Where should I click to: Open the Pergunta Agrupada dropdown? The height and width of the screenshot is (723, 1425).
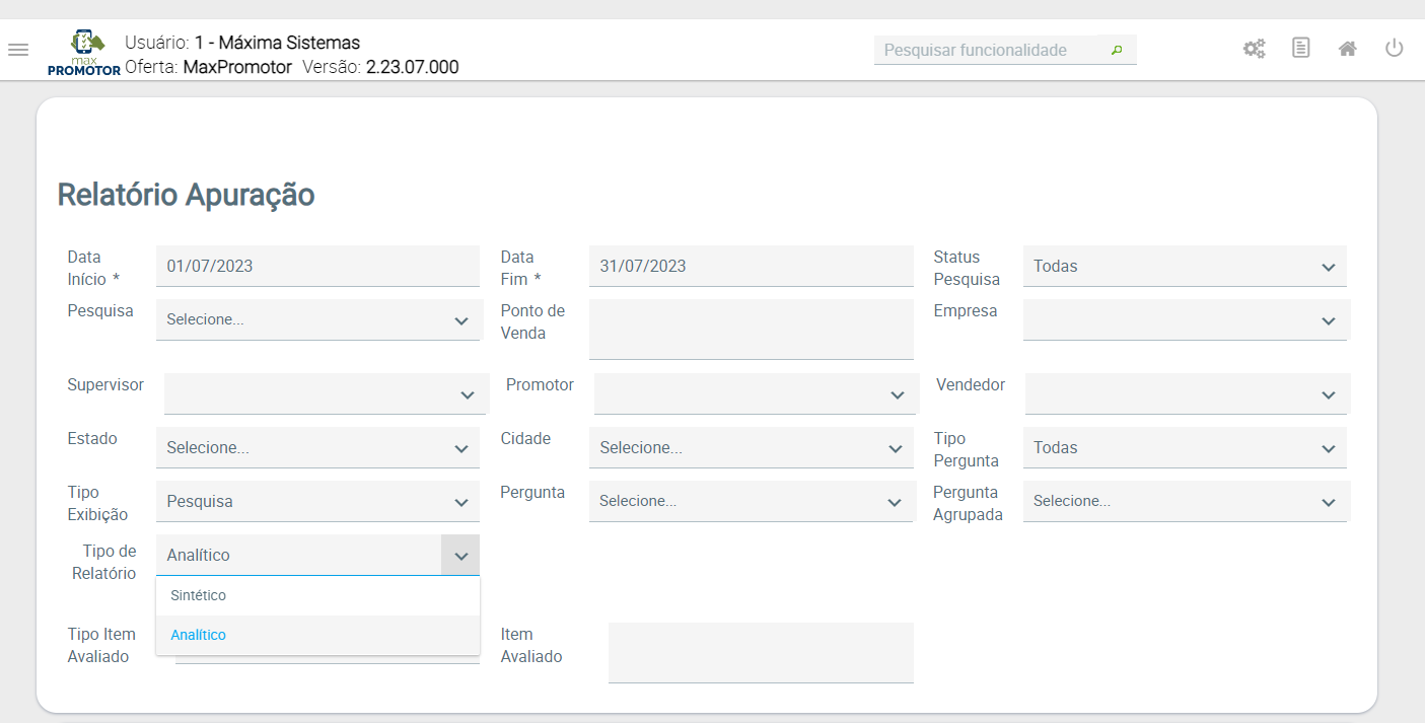click(1187, 501)
